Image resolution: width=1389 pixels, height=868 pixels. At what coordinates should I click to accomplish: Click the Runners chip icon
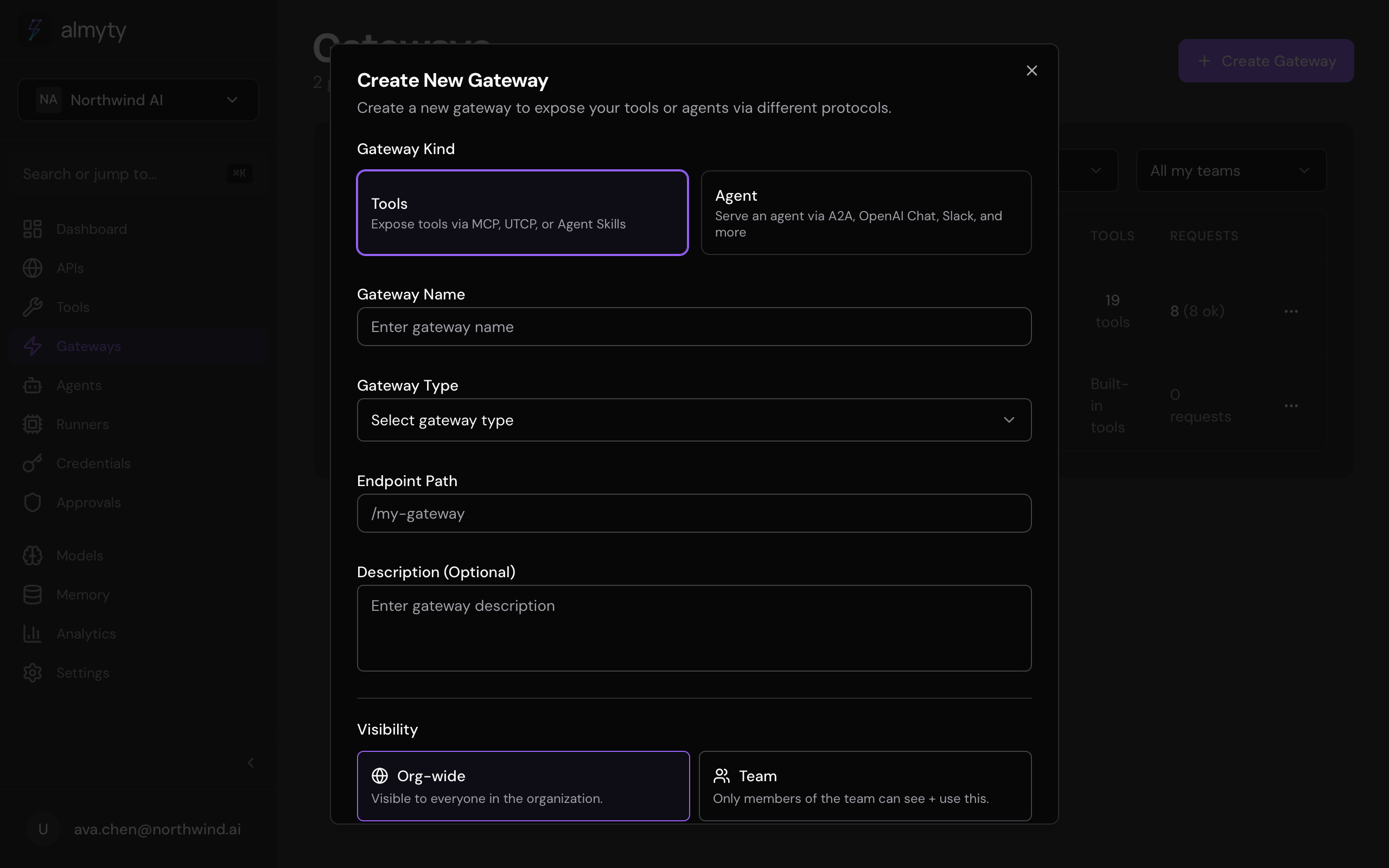[32, 424]
